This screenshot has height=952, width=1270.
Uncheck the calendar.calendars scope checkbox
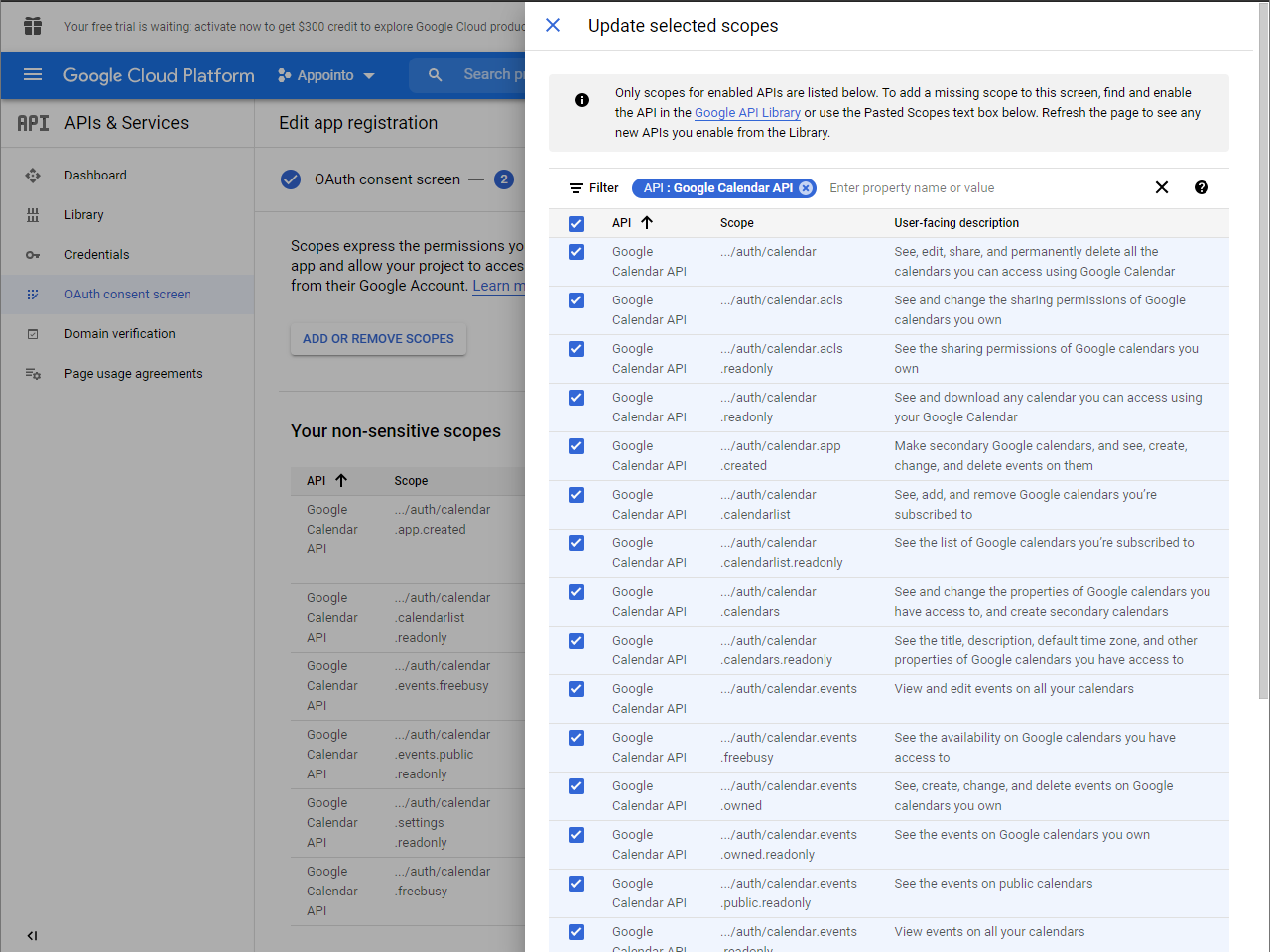[576, 592]
